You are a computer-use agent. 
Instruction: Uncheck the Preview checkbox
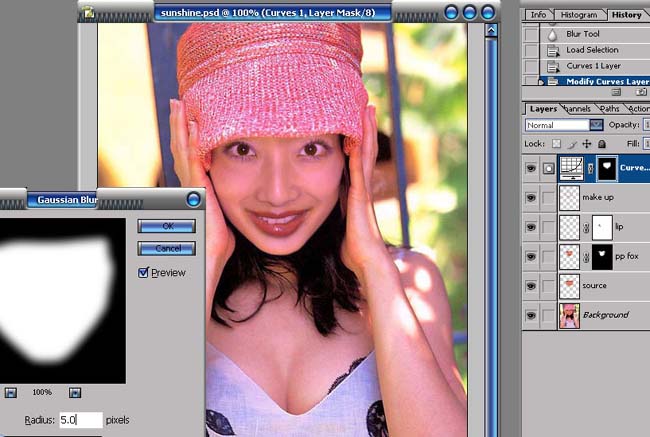point(144,272)
